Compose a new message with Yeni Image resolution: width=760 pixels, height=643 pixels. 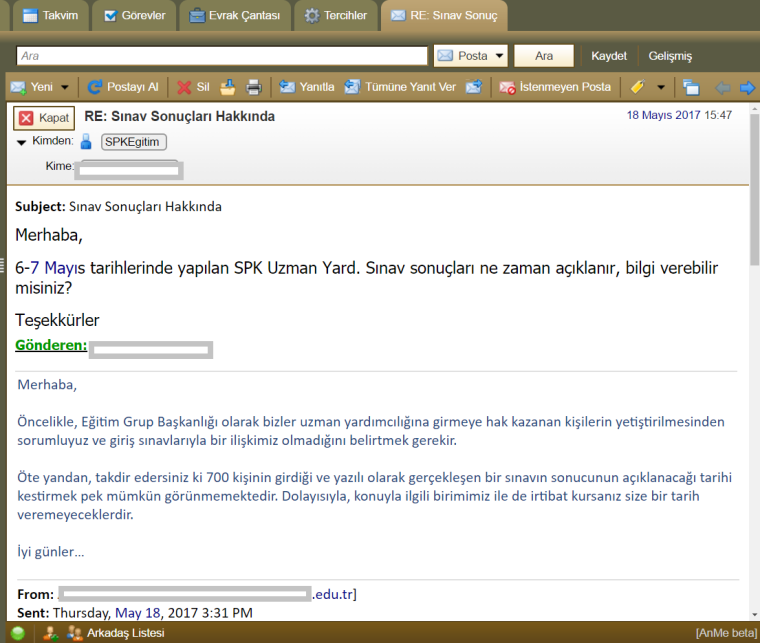tap(32, 87)
